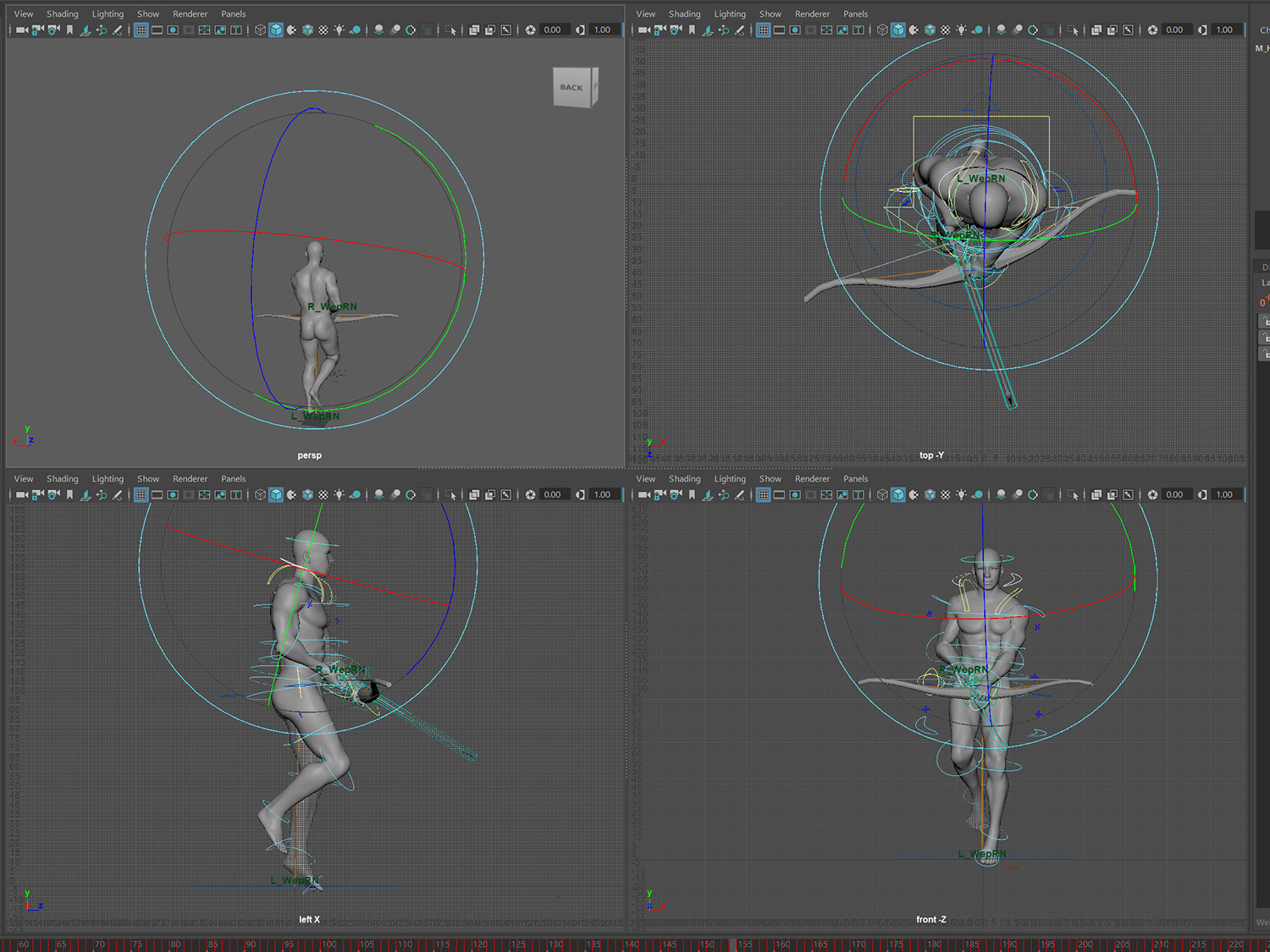Switch persp viewport to wireframe display
This screenshot has width=1270, height=952.
260,30
